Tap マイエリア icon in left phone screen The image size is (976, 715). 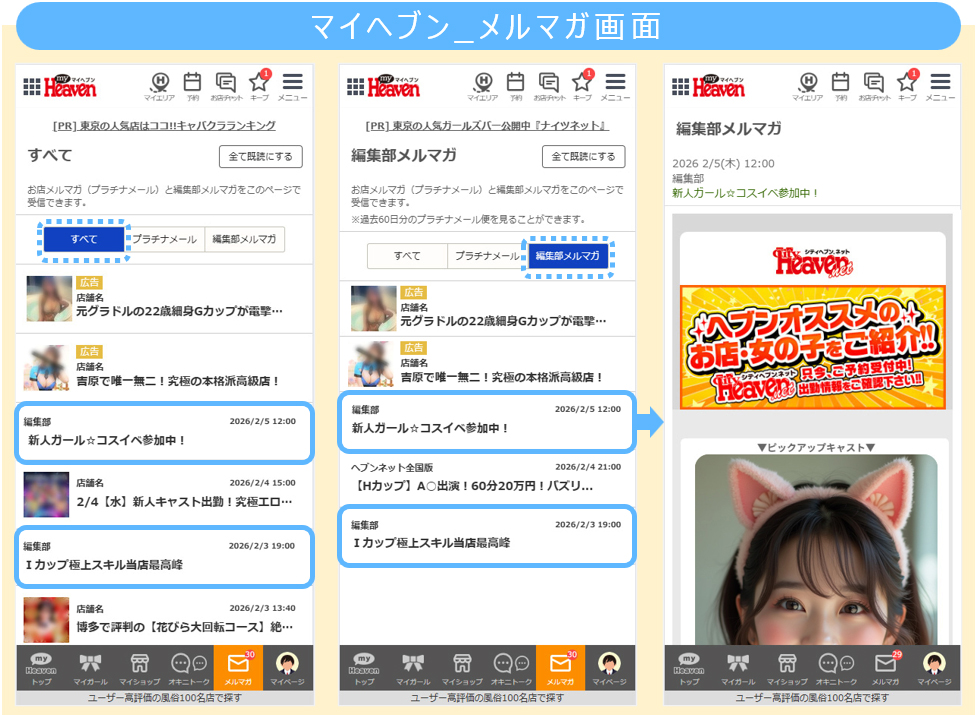click(x=160, y=84)
